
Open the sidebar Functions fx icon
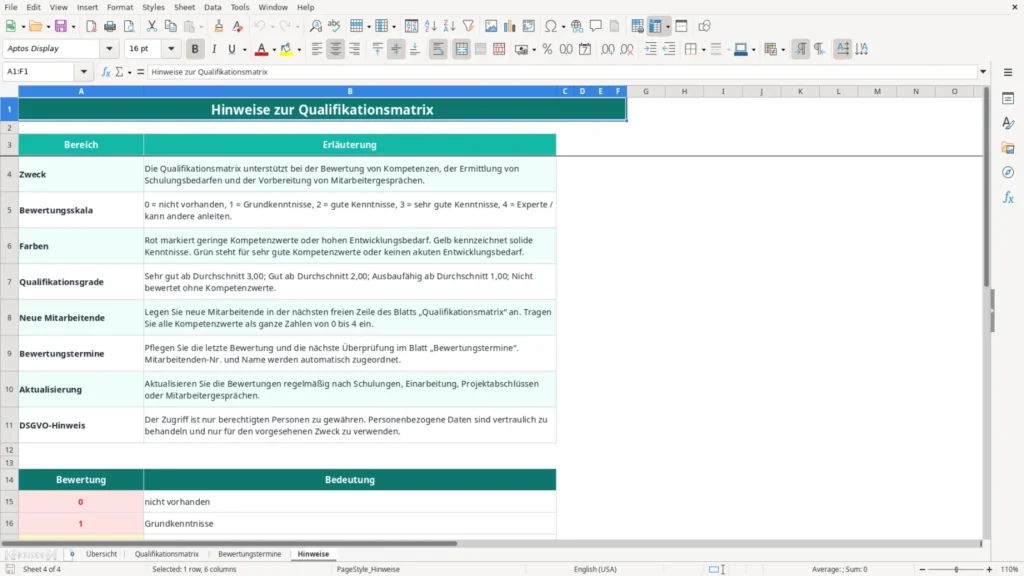pos(1008,197)
